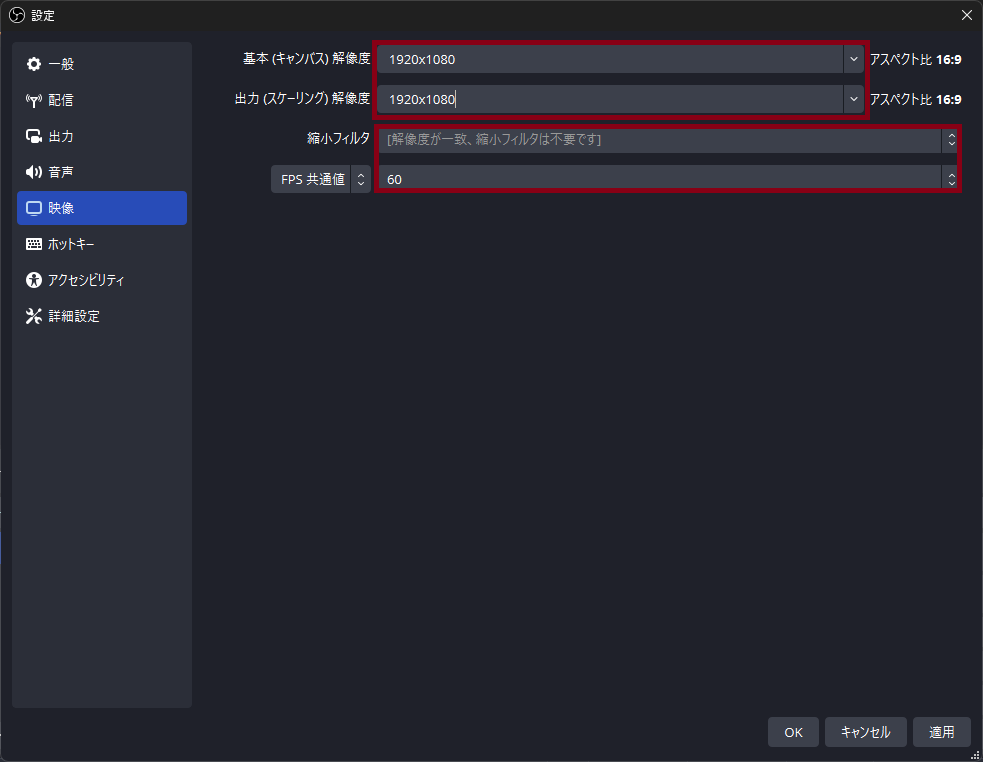983x762 pixels.
Task: Click the keyboard icon for ホットキー
Action: pos(34,244)
